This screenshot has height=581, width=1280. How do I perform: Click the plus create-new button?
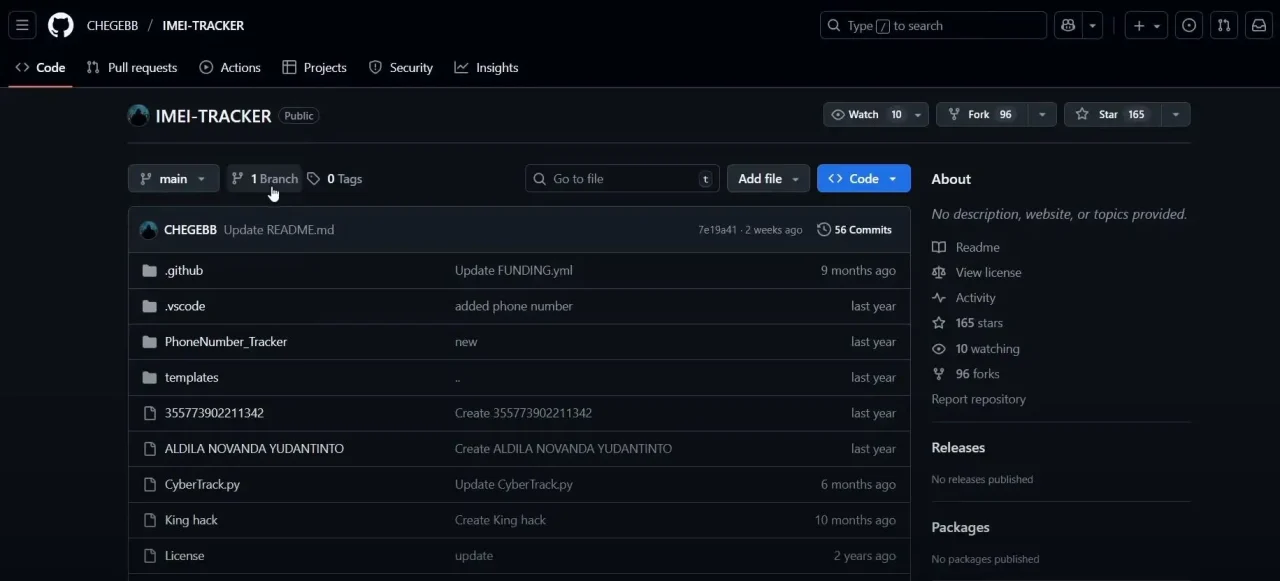click(x=1146, y=25)
